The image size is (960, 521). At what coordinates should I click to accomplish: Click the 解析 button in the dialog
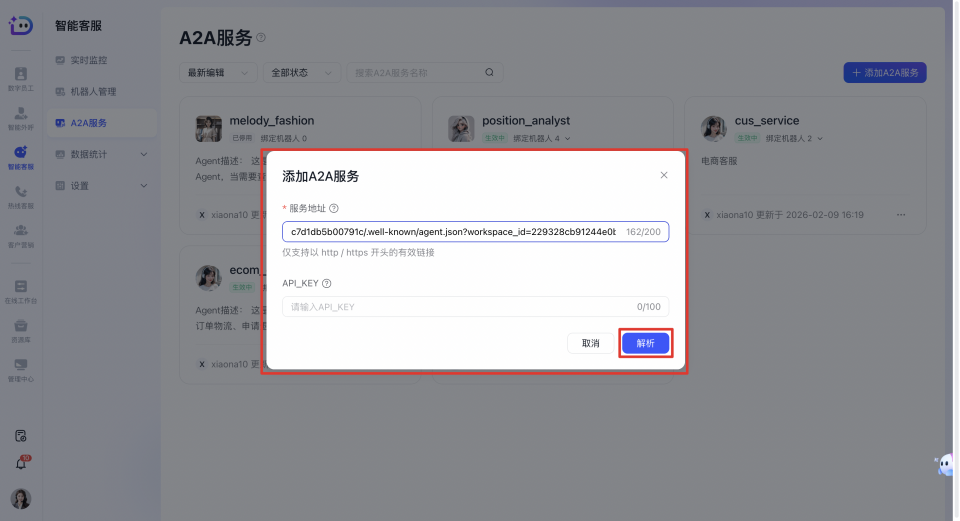pos(645,343)
